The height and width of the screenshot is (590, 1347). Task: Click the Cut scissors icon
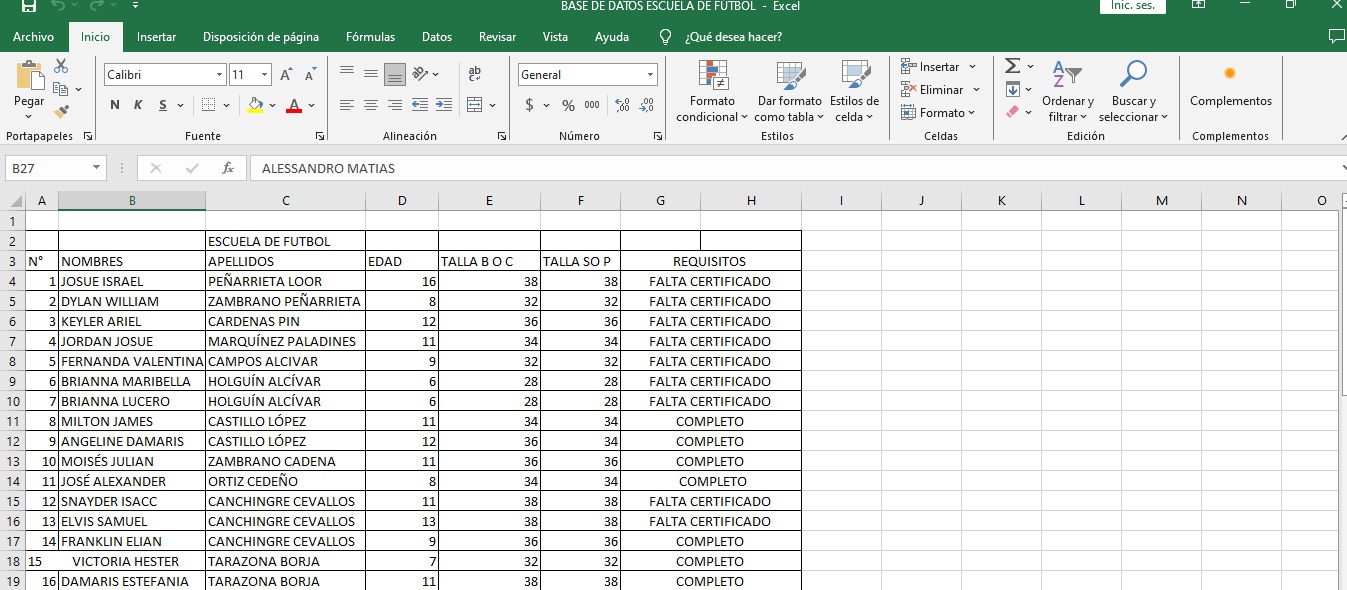(61, 66)
